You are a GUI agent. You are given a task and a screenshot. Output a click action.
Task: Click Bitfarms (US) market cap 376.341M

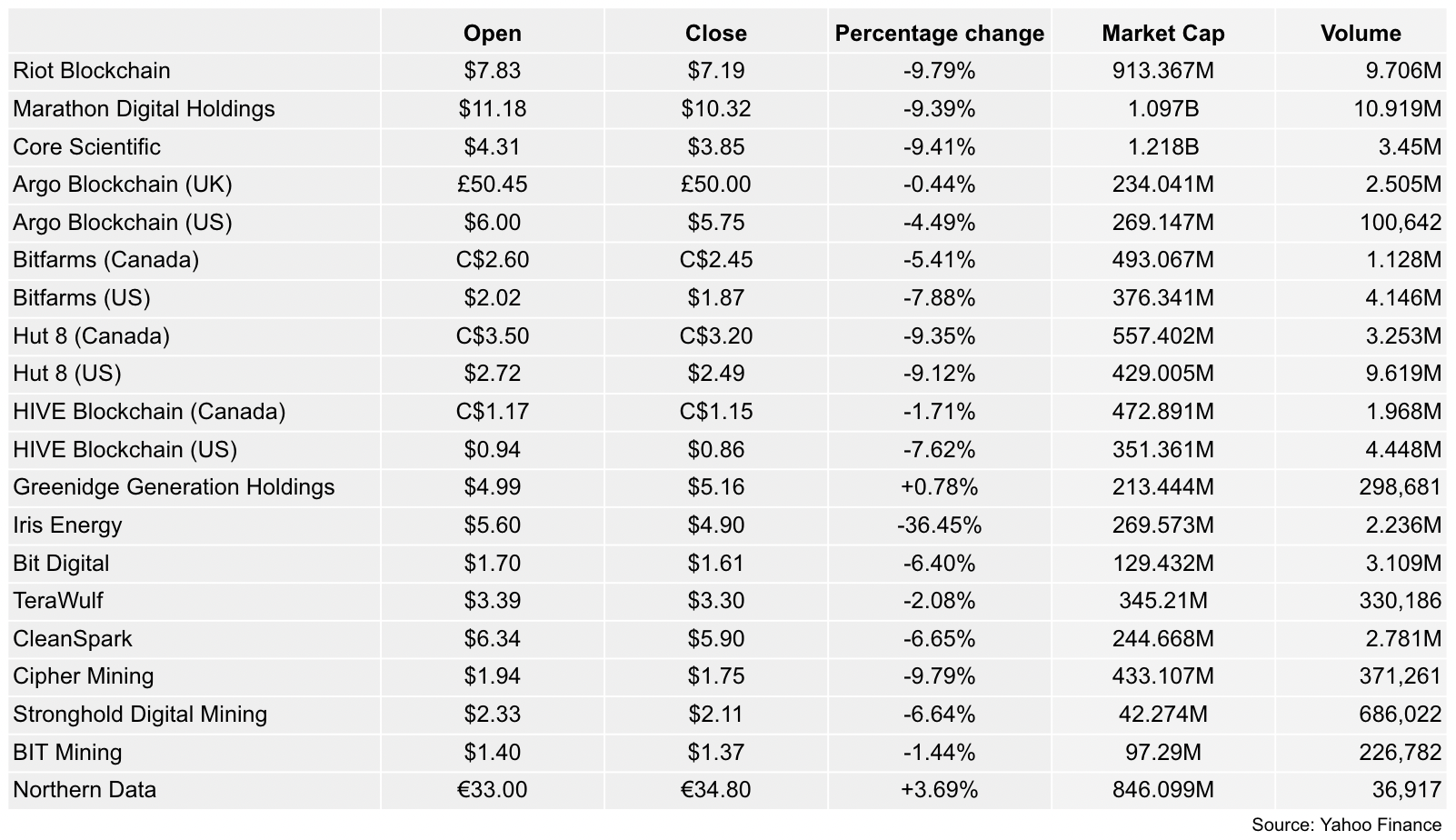(1162, 298)
